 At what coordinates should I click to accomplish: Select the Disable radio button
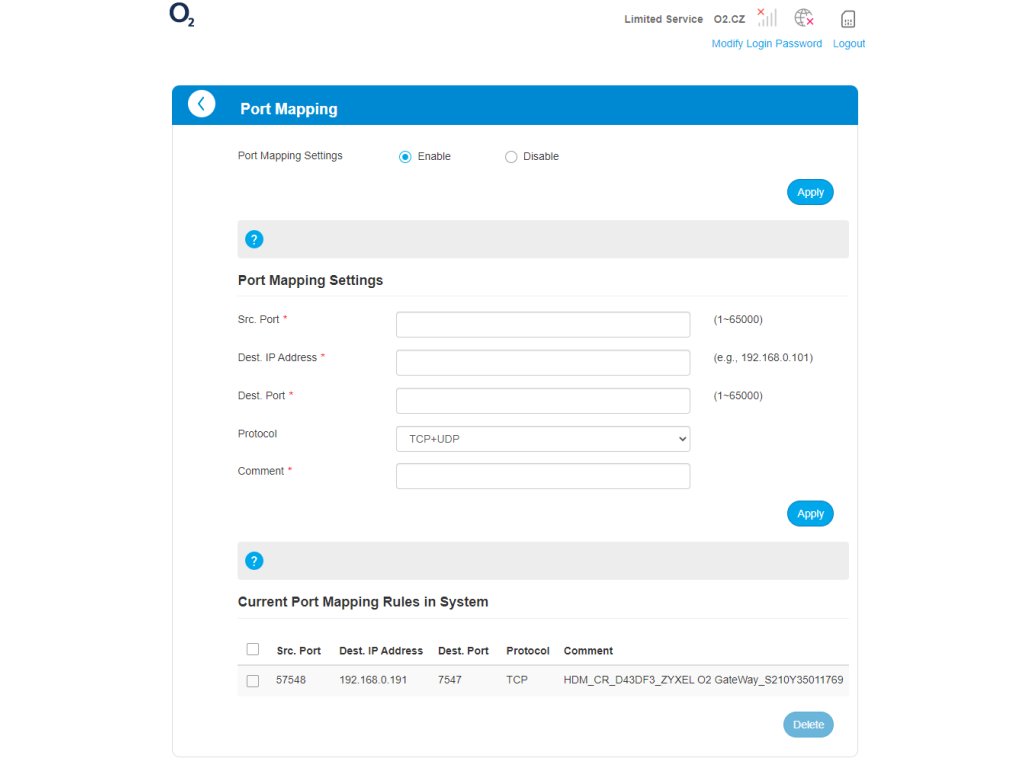(511, 157)
